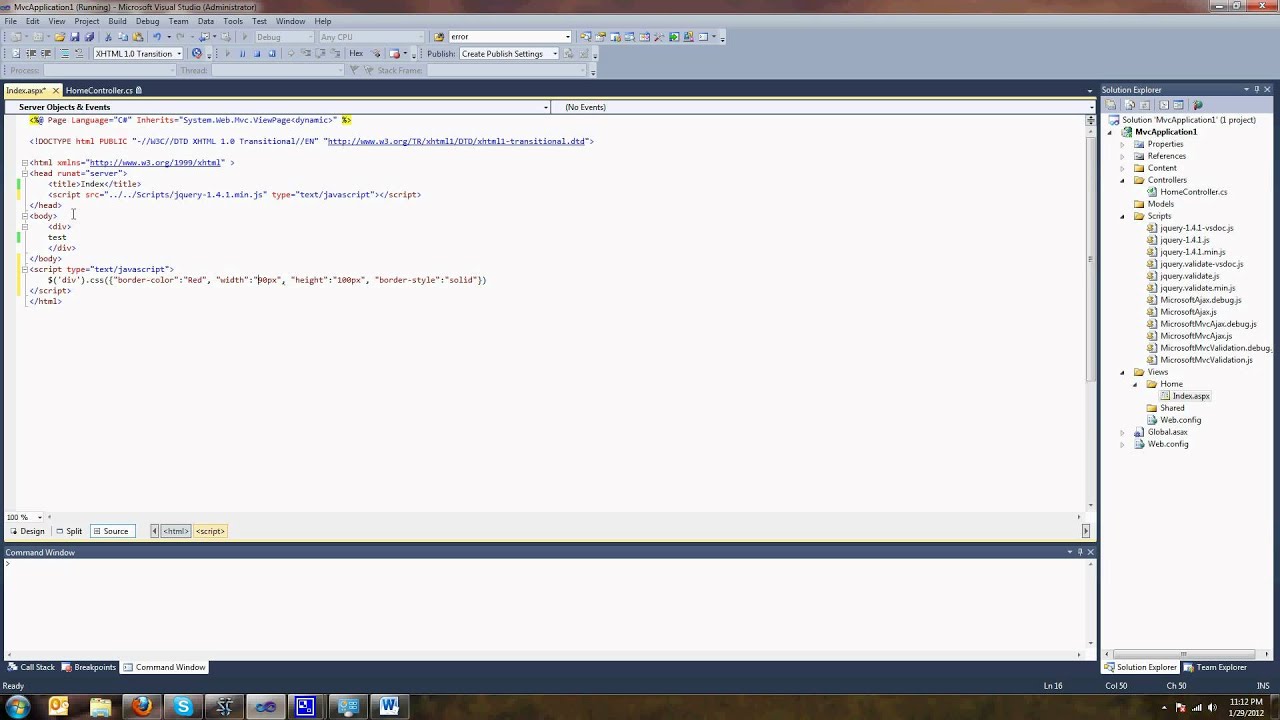Click the Refresh icon in Solution Explorer toolbar
Viewport: 1280px width, 720px height.
click(1144, 105)
